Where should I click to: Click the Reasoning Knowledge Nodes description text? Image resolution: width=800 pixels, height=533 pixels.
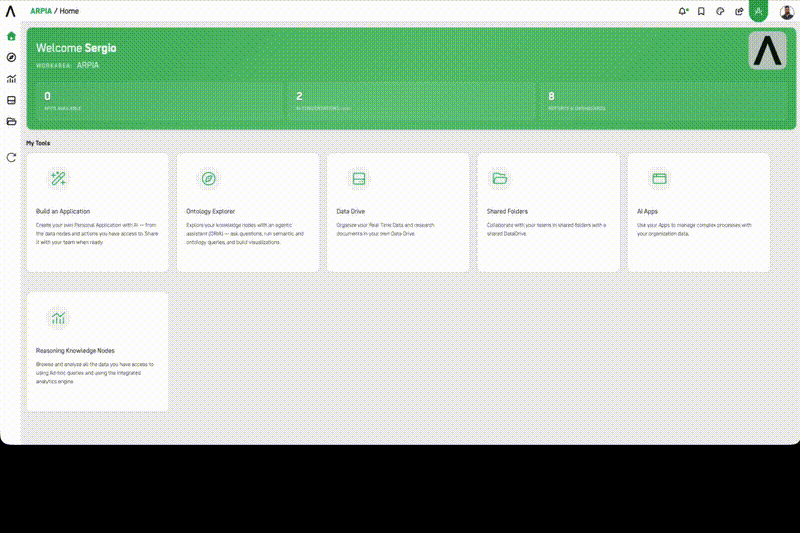pos(94,373)
